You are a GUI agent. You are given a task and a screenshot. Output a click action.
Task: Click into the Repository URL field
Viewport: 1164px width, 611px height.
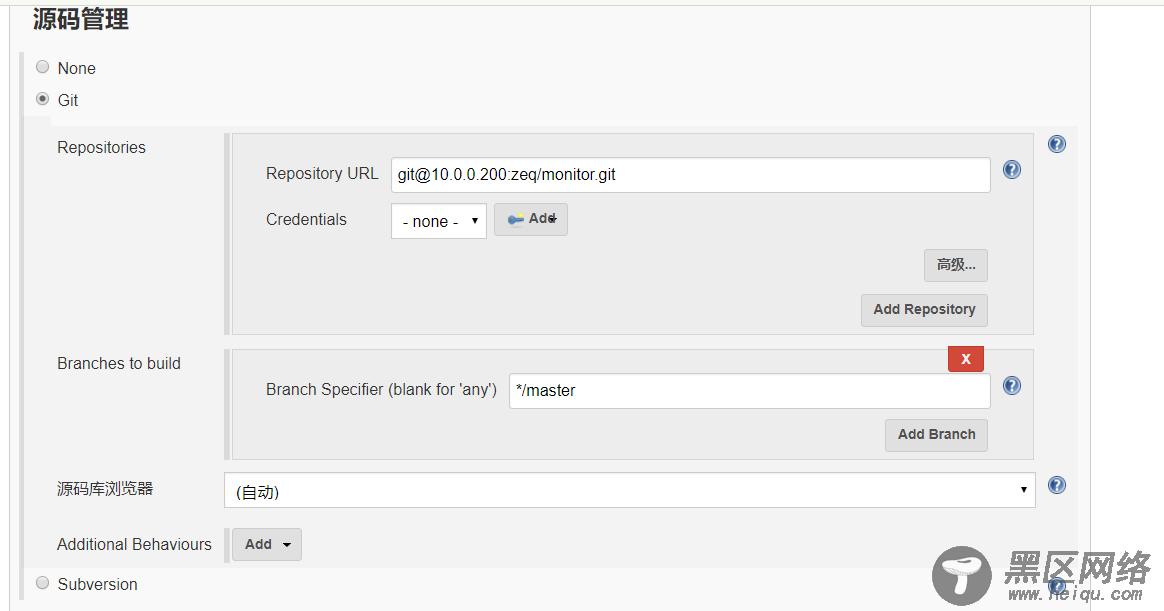pos(690,174)
